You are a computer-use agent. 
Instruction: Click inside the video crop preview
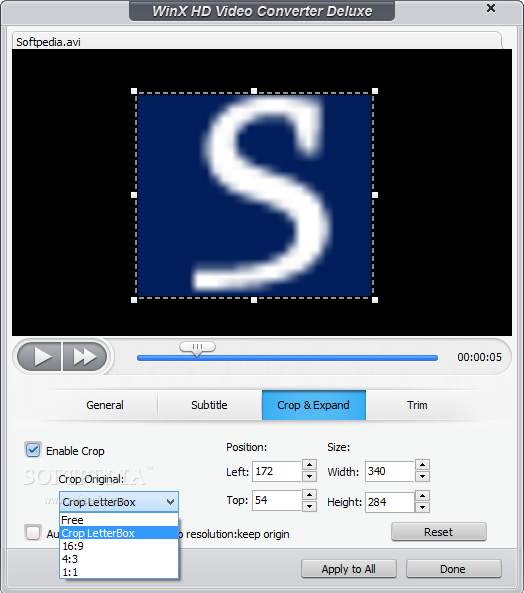coord(254,196)
